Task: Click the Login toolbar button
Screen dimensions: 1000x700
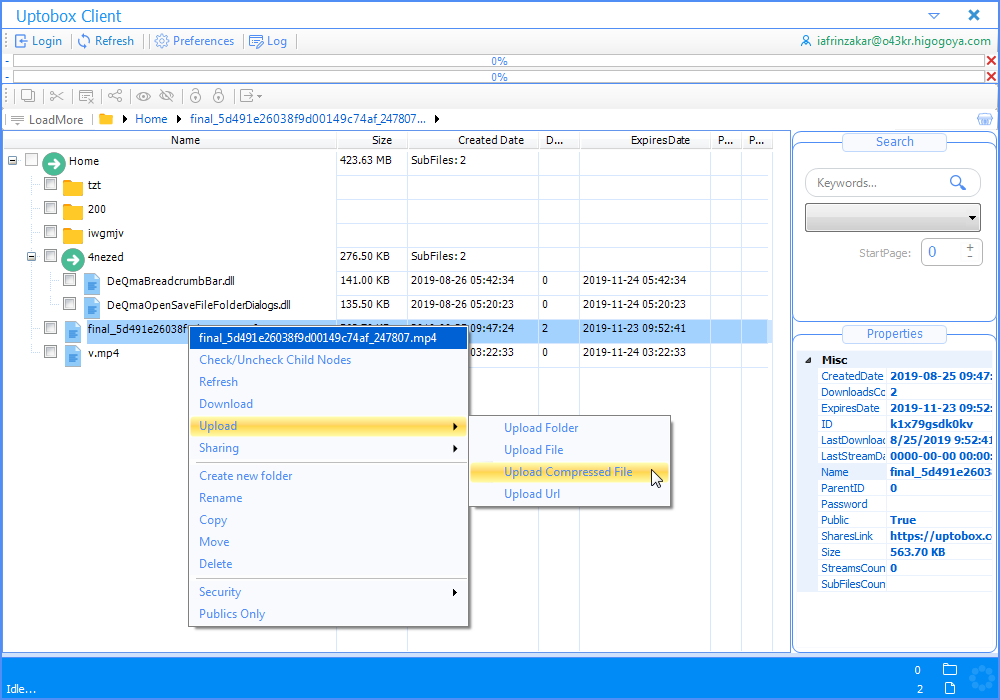Action: pos(39,41)
